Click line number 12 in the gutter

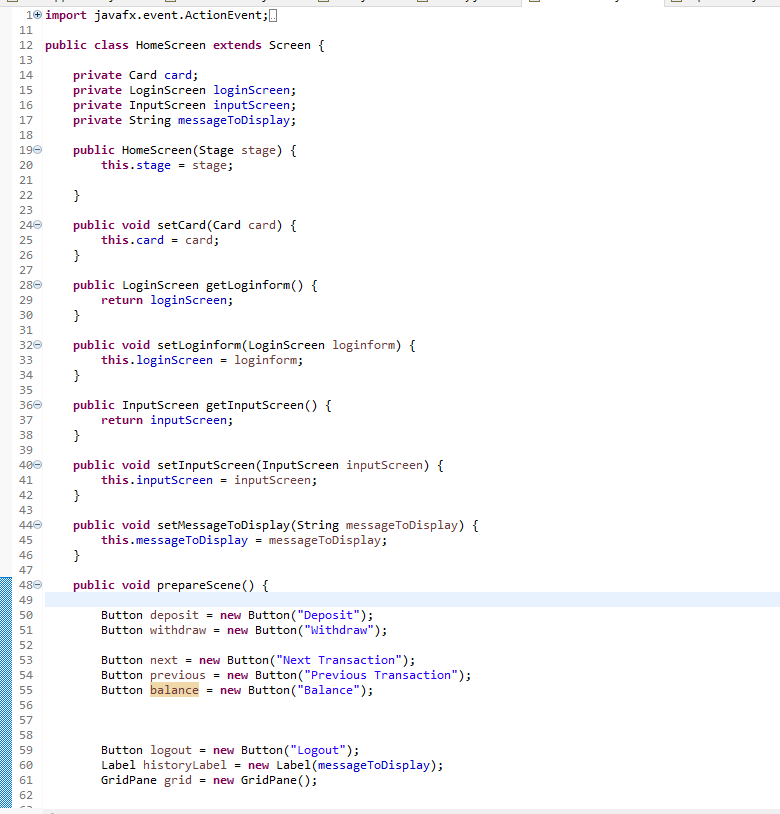[x=26, y=45]
